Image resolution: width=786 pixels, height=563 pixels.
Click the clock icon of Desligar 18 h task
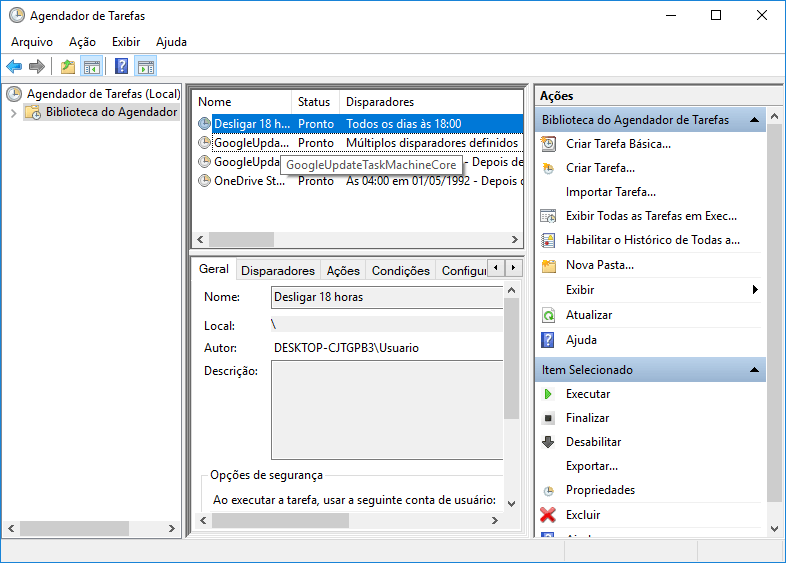pos(205,124)
